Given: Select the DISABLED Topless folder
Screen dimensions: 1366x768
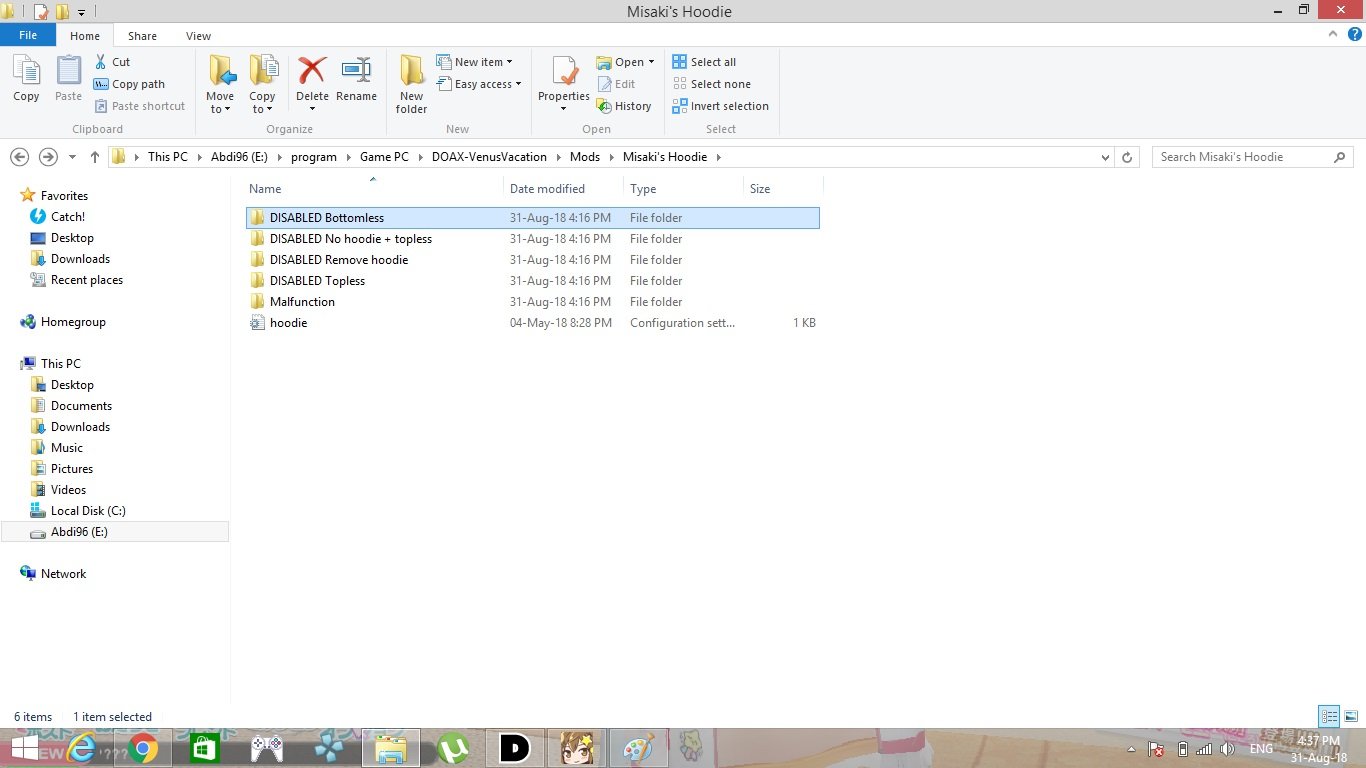Looking at the screenshot, I should click(x=532, y=281).
